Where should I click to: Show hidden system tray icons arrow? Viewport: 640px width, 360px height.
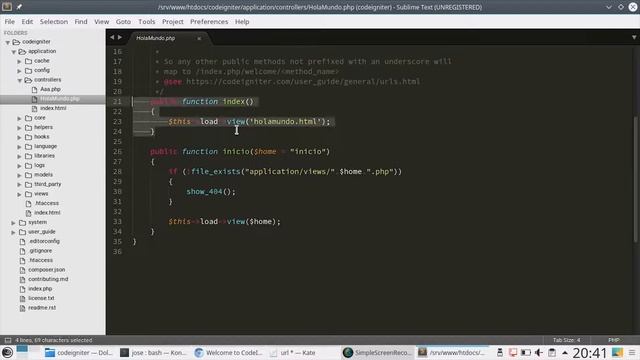click(564, 353)
